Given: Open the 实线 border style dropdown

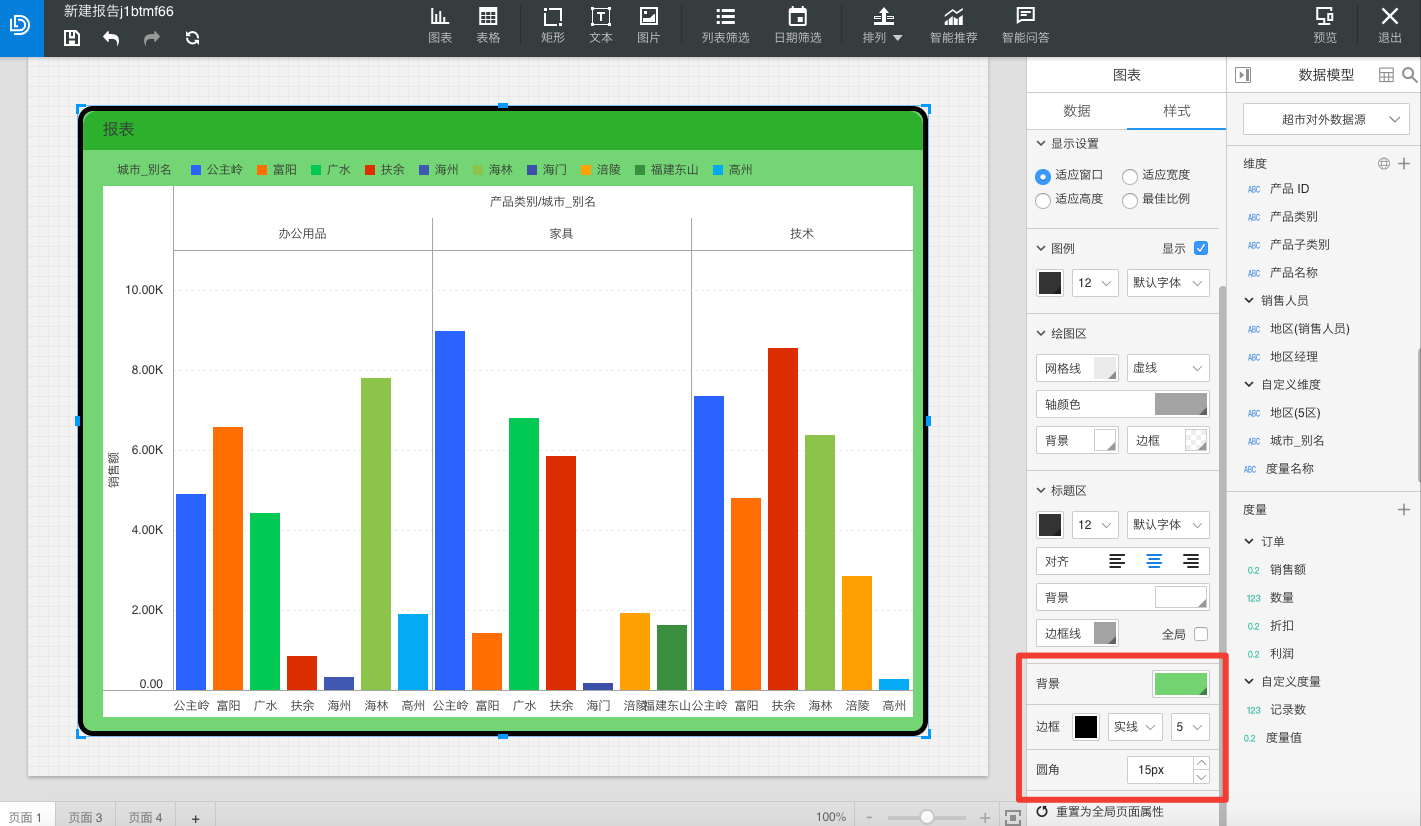Looking at the screenshot, I should tap(1135, 727).
